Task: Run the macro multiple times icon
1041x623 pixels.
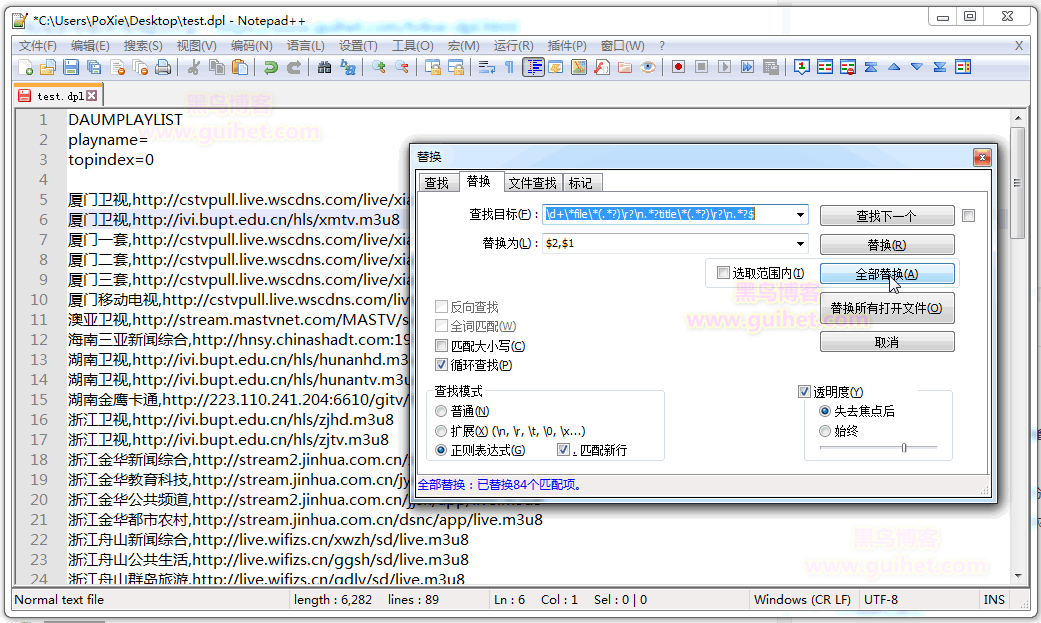Action: click(748, 67)
